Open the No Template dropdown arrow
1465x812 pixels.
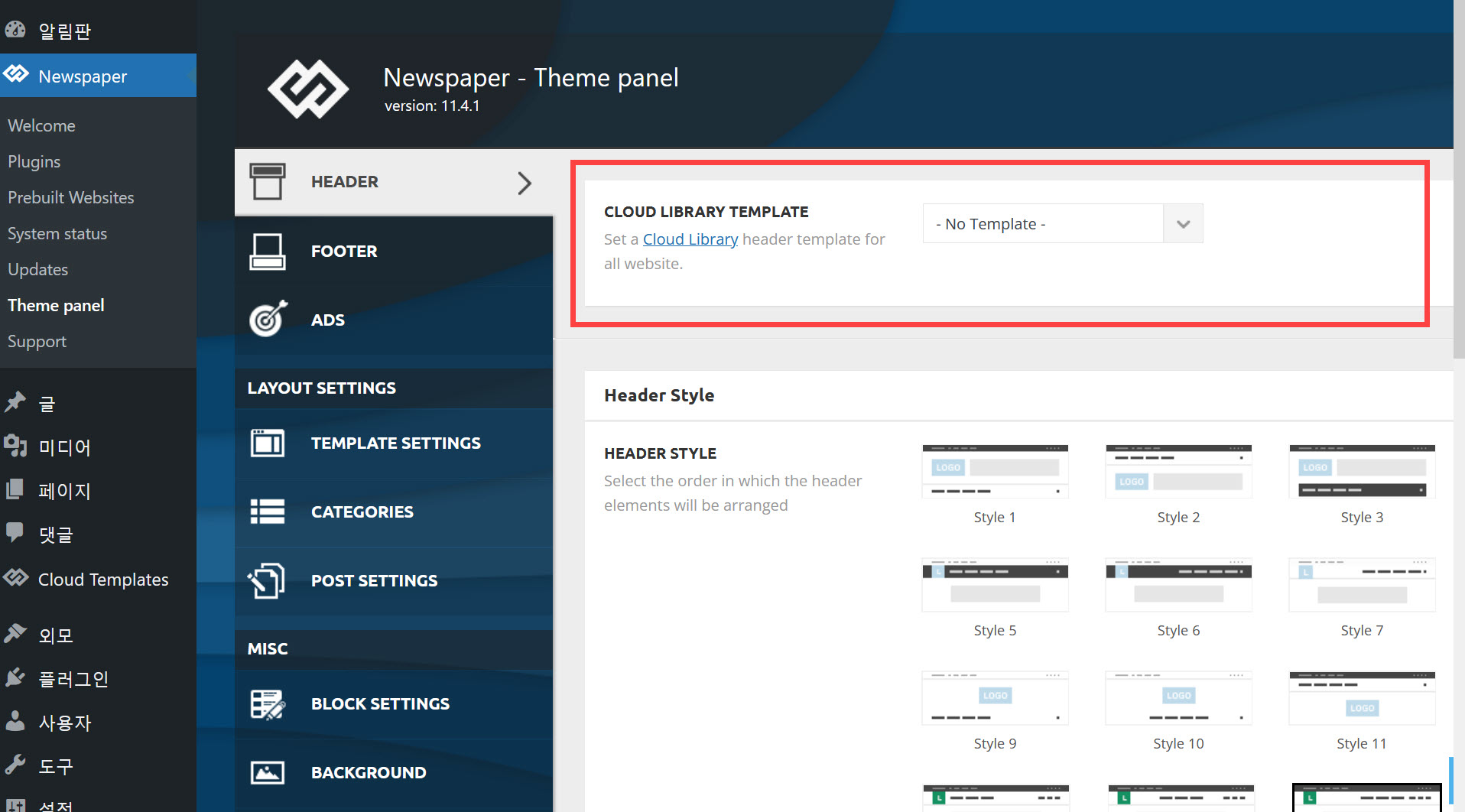(x=1183, y=224)
